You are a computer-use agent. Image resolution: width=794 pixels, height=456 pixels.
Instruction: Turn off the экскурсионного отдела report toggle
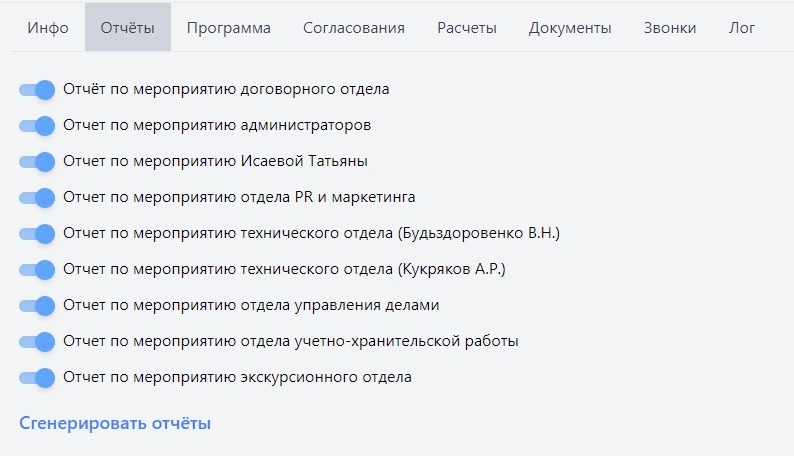37,378
